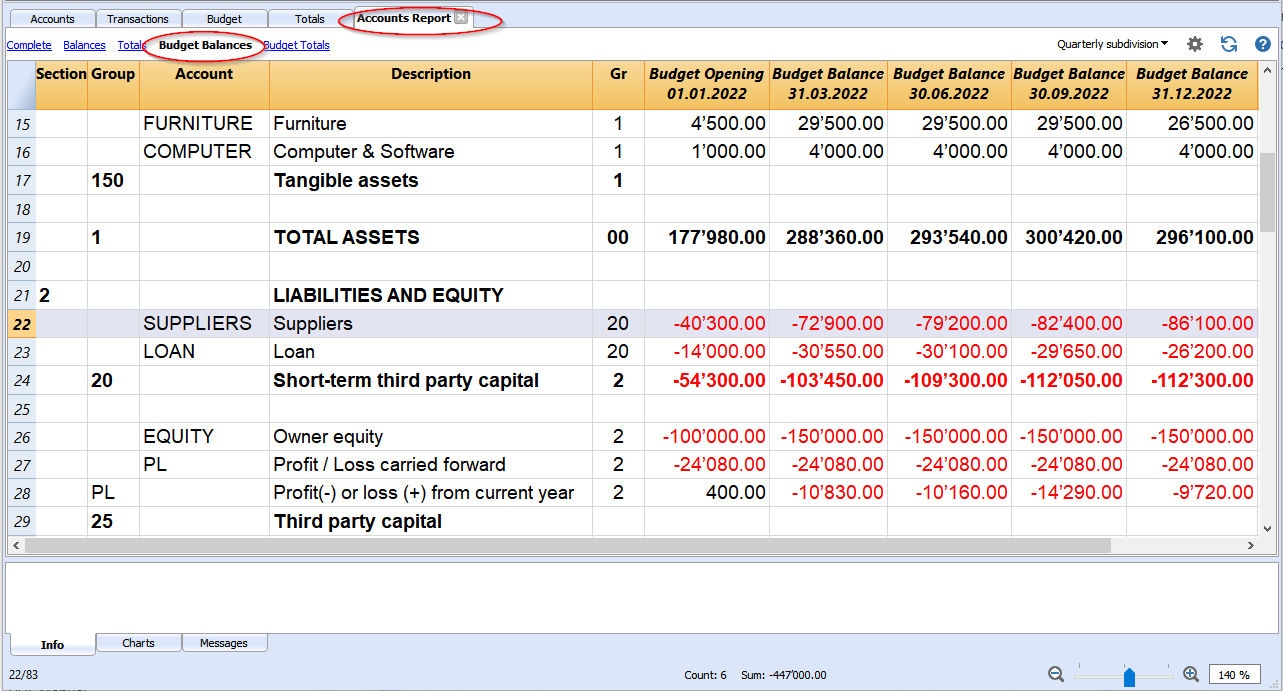1283x691 pixels.
Task: Select the 400.00 opening profit value
Action: point(707,493)
